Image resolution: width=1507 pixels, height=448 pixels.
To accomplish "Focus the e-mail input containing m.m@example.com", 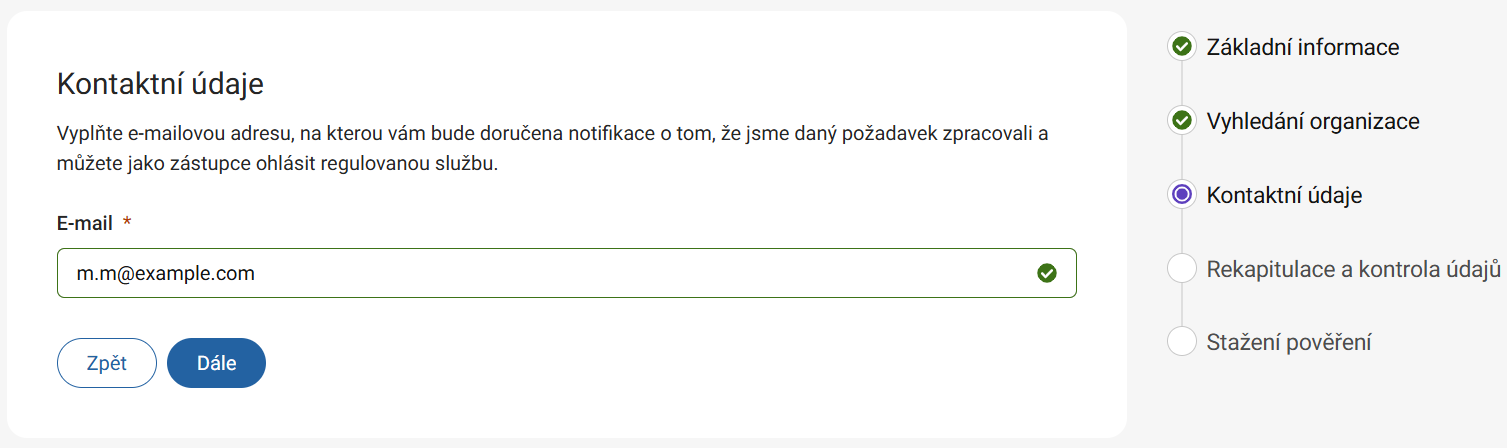I will [540, 273].
